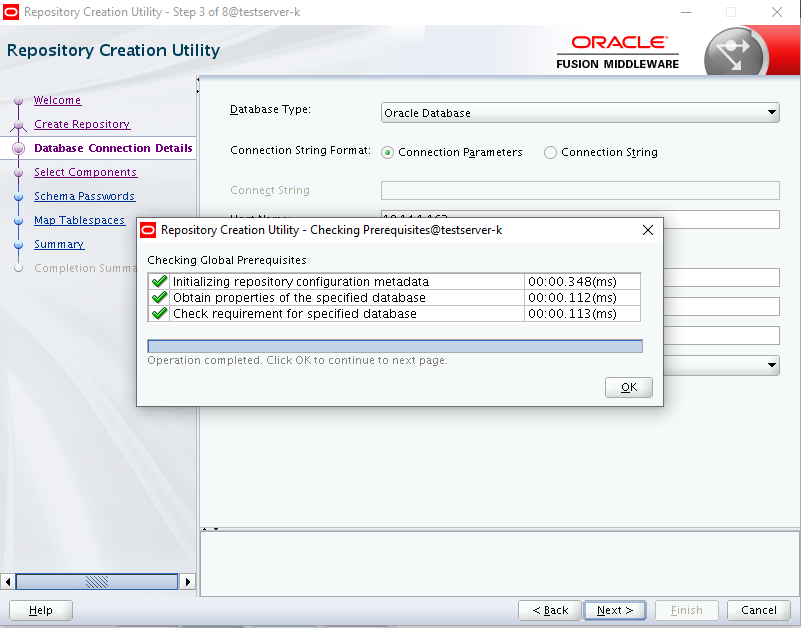The width and height of the screenshot is (801, 628).
Task: Click the Database Connection Details step marker
Action: point(18,148)
